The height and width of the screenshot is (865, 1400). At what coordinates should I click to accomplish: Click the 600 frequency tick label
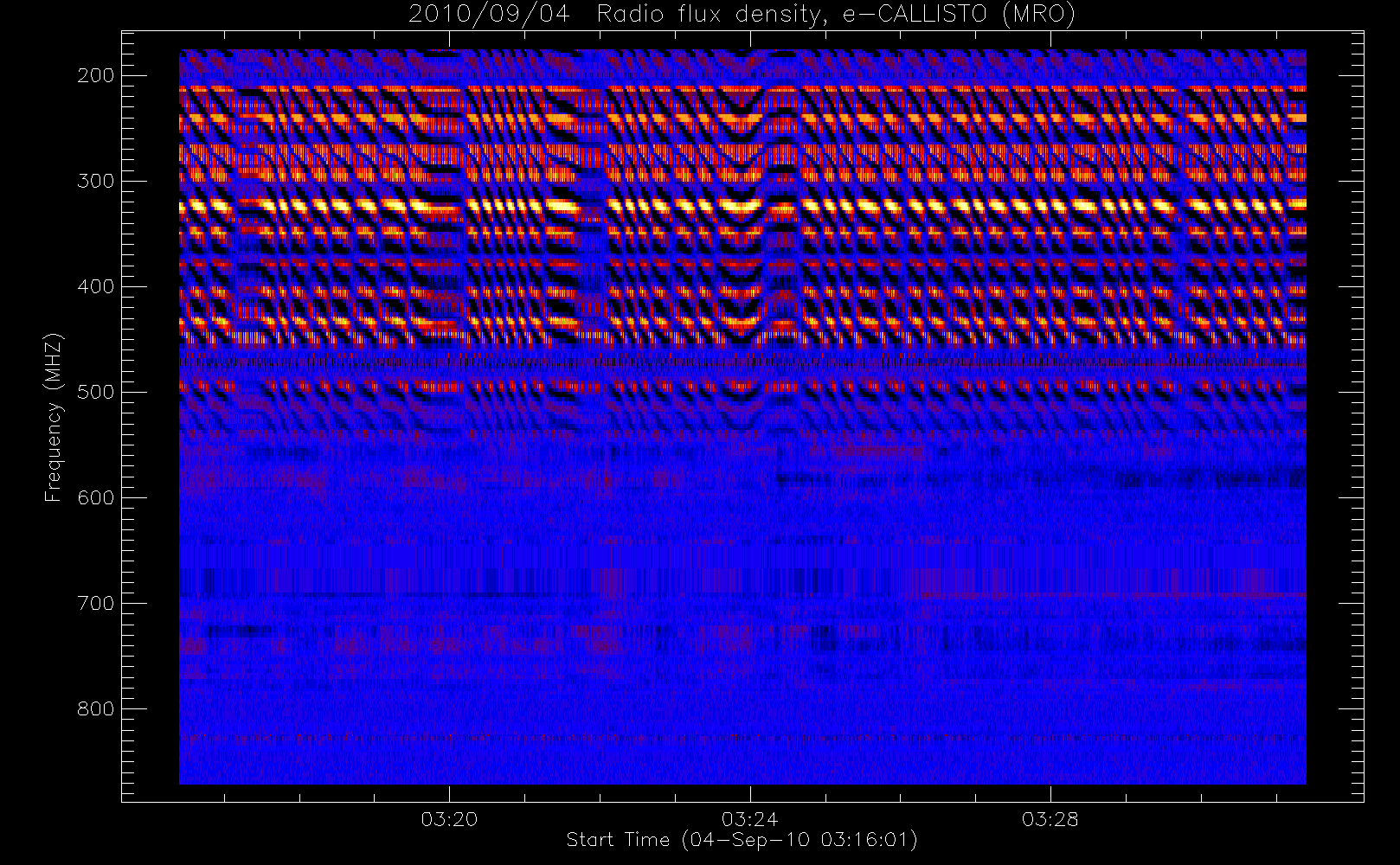point(96,497)
